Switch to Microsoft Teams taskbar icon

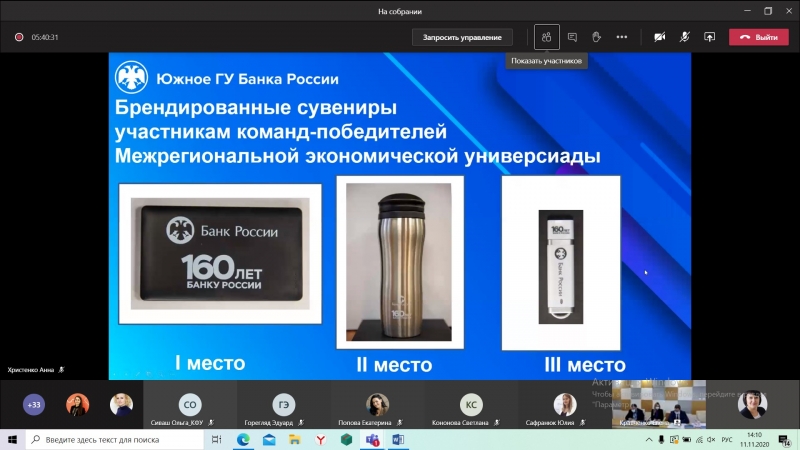(372, 439)
